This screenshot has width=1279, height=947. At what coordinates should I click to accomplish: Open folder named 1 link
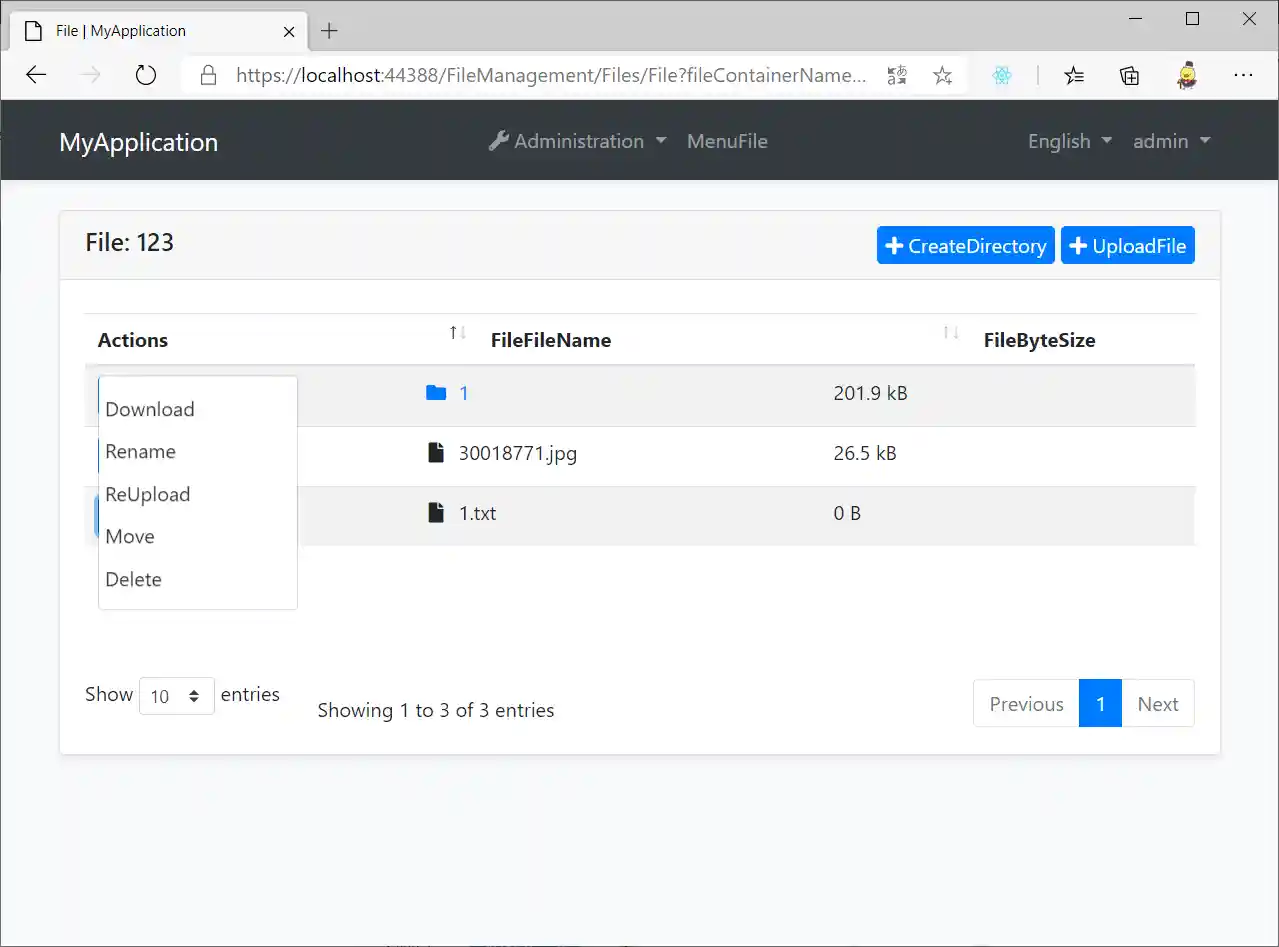coord(463,393)
